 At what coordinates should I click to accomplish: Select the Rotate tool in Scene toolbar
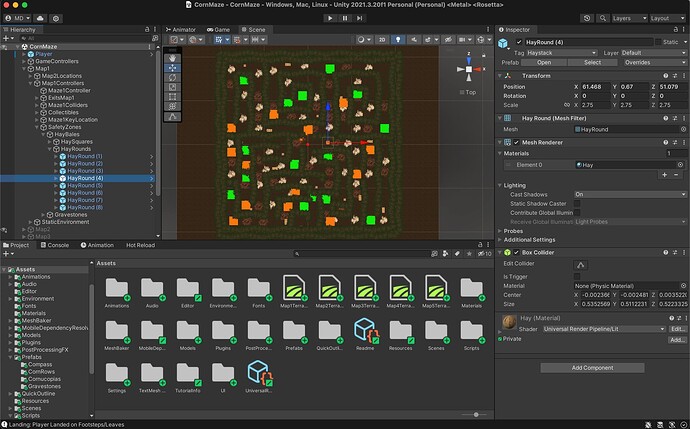point(172,77)
